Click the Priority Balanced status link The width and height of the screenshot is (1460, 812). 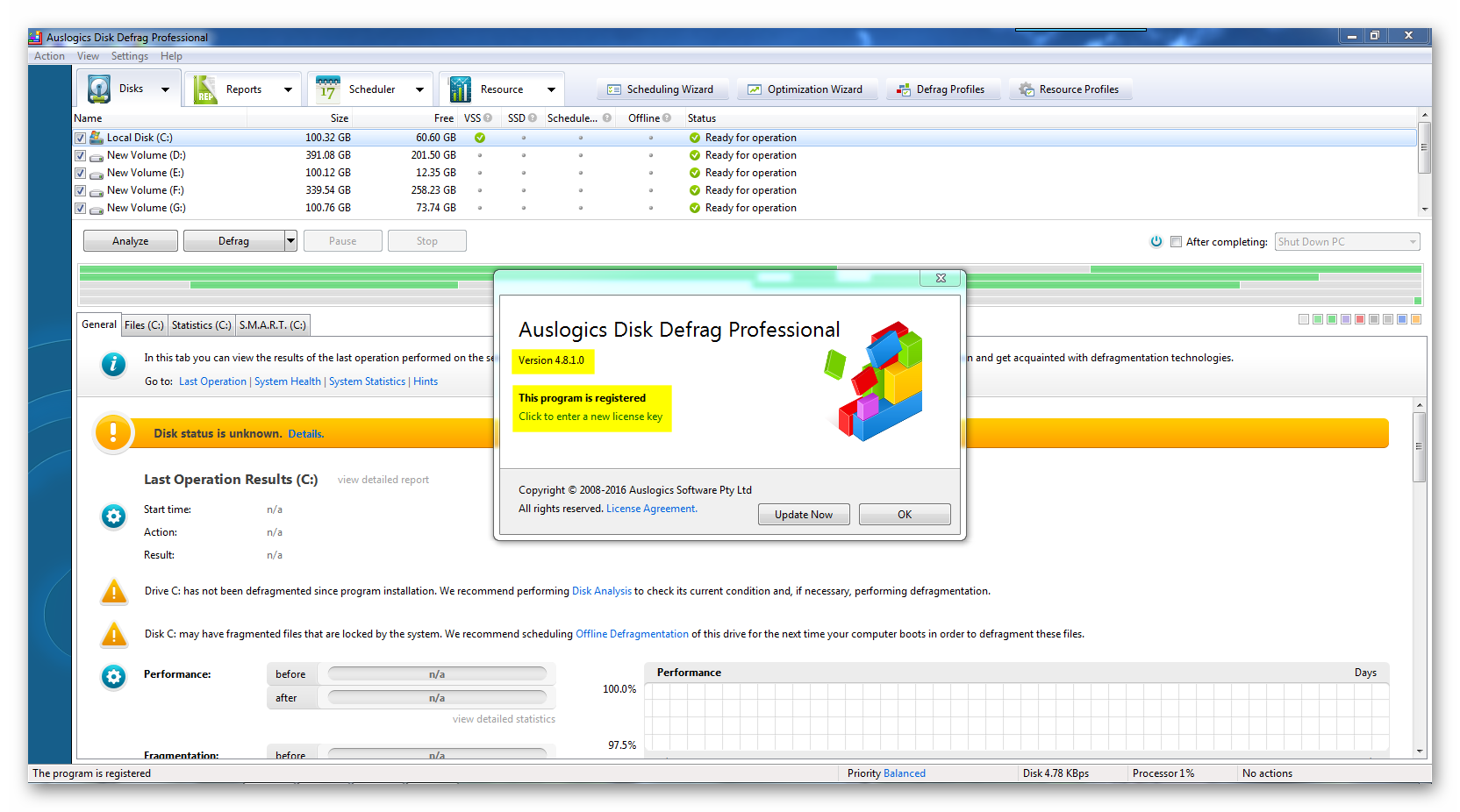click(x=905, y=773)
